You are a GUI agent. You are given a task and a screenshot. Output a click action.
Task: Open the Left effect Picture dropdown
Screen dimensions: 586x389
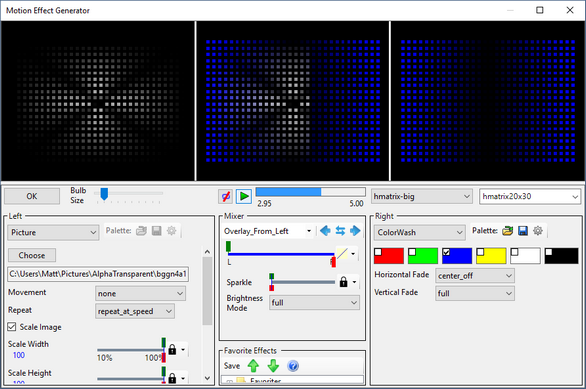(x=53, y=232)
